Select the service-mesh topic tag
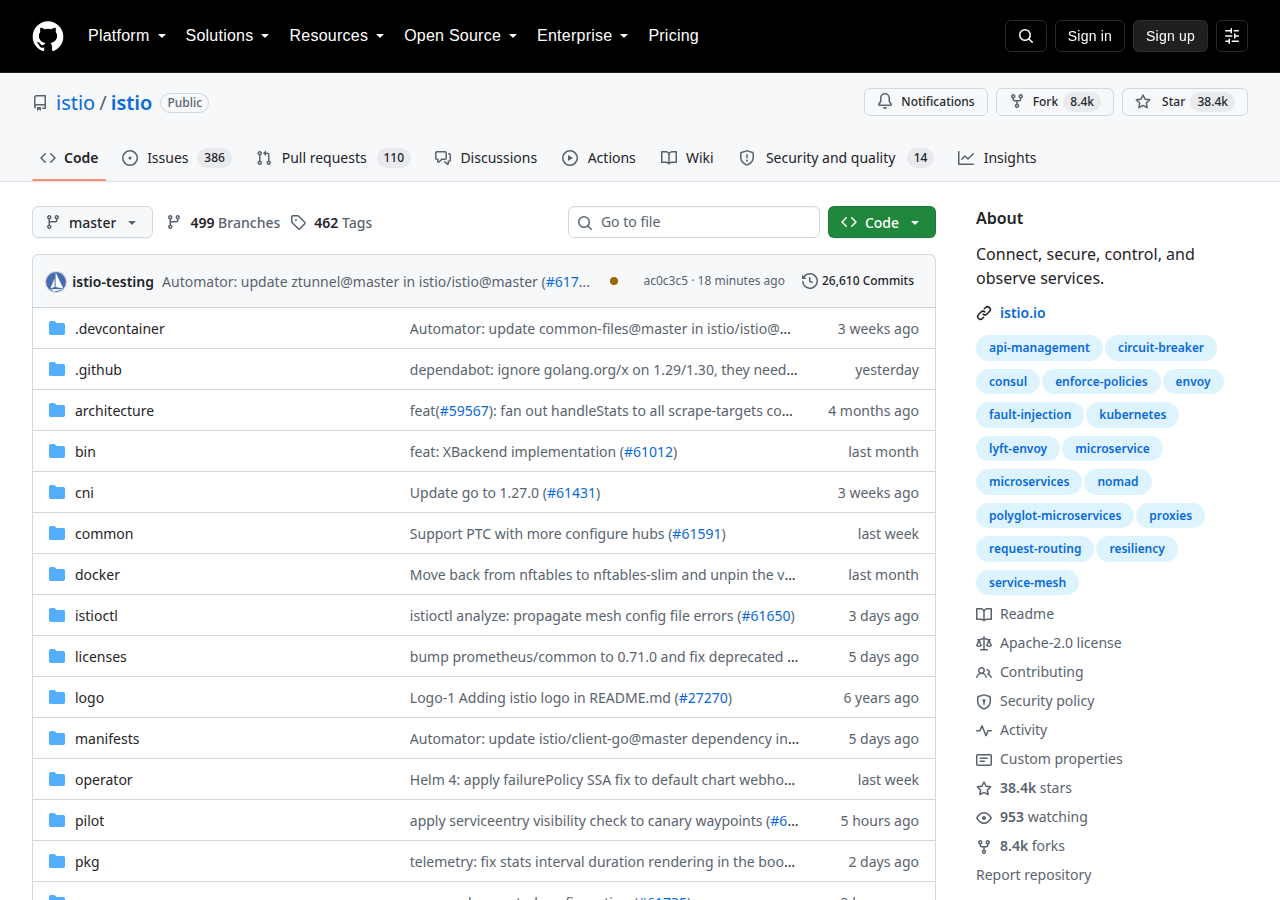Screen dimensions: 1280x900 click(x=1027, y=582)
